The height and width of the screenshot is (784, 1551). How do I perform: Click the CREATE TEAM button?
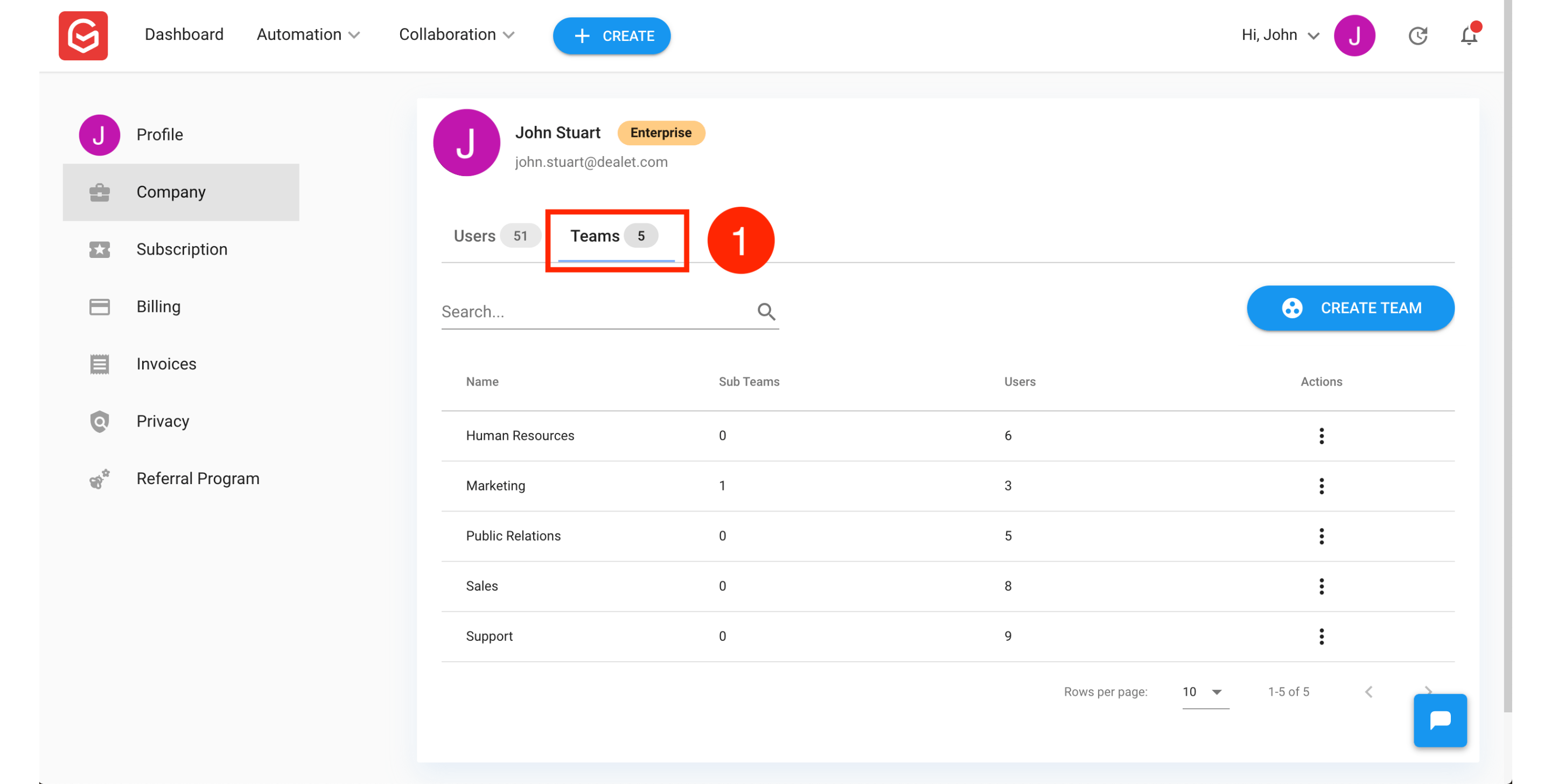[1350, 309]
